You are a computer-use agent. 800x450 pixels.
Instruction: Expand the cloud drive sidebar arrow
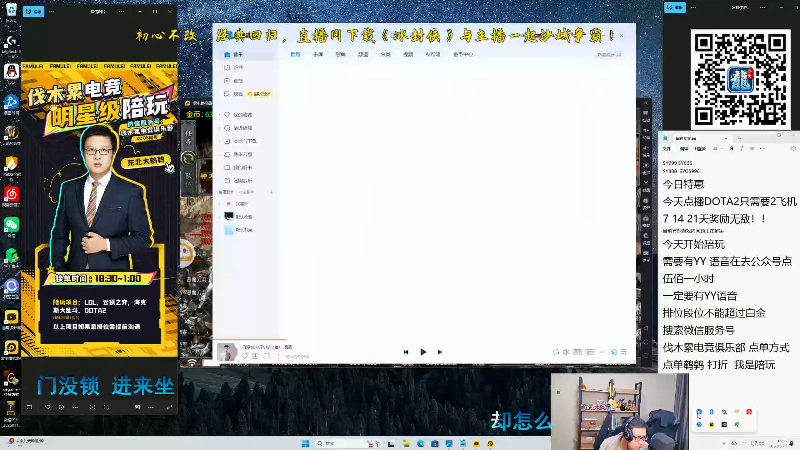(220, 154)
